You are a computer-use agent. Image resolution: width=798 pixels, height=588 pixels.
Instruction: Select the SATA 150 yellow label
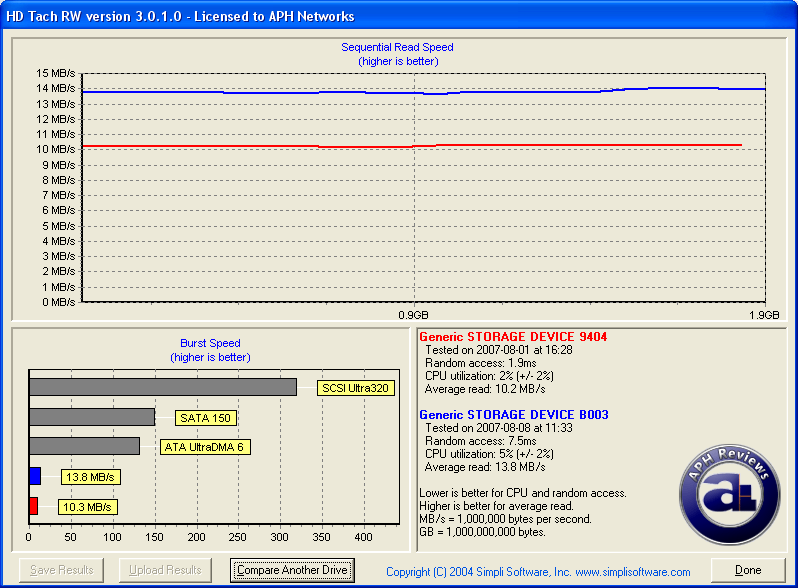pyautogui.click(x=206, y=418)
